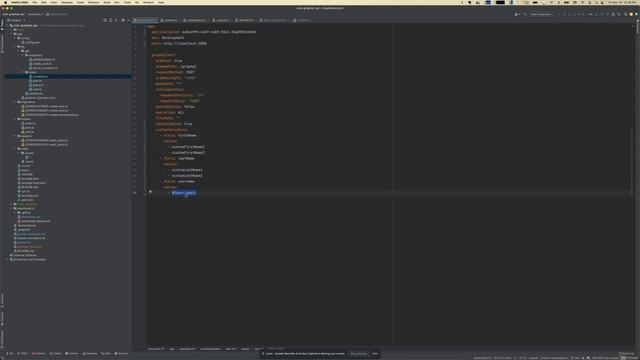Viewport: 640px width, 360px height.
Task: Click the 'batchQueries: false' line
Action: tap(175, 107)
